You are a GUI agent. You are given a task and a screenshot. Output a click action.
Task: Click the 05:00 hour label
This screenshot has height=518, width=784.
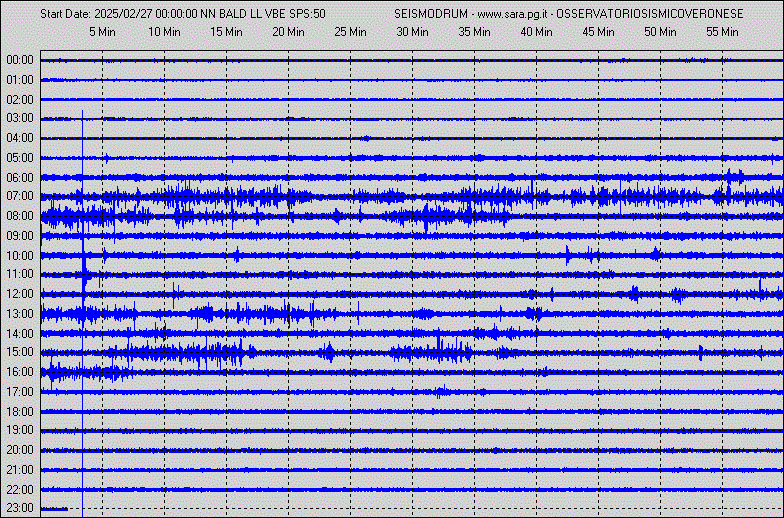(x=20, y=158)
